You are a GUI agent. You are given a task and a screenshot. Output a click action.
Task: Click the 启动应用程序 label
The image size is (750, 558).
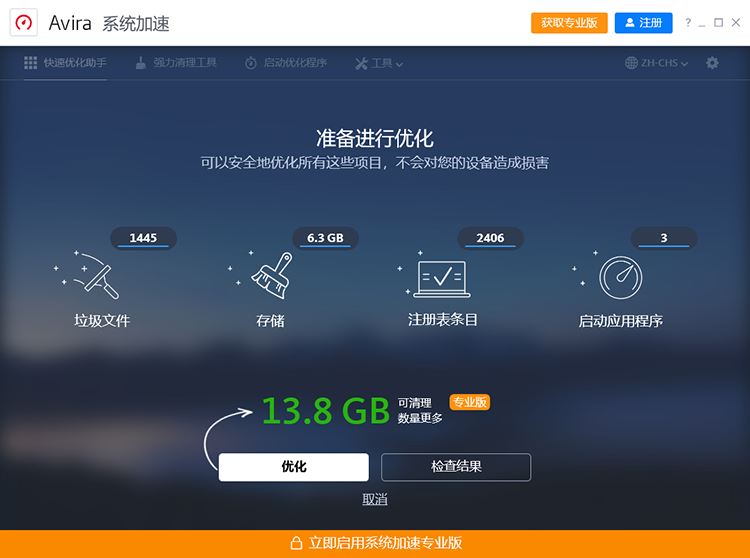[x=620, y=320]
